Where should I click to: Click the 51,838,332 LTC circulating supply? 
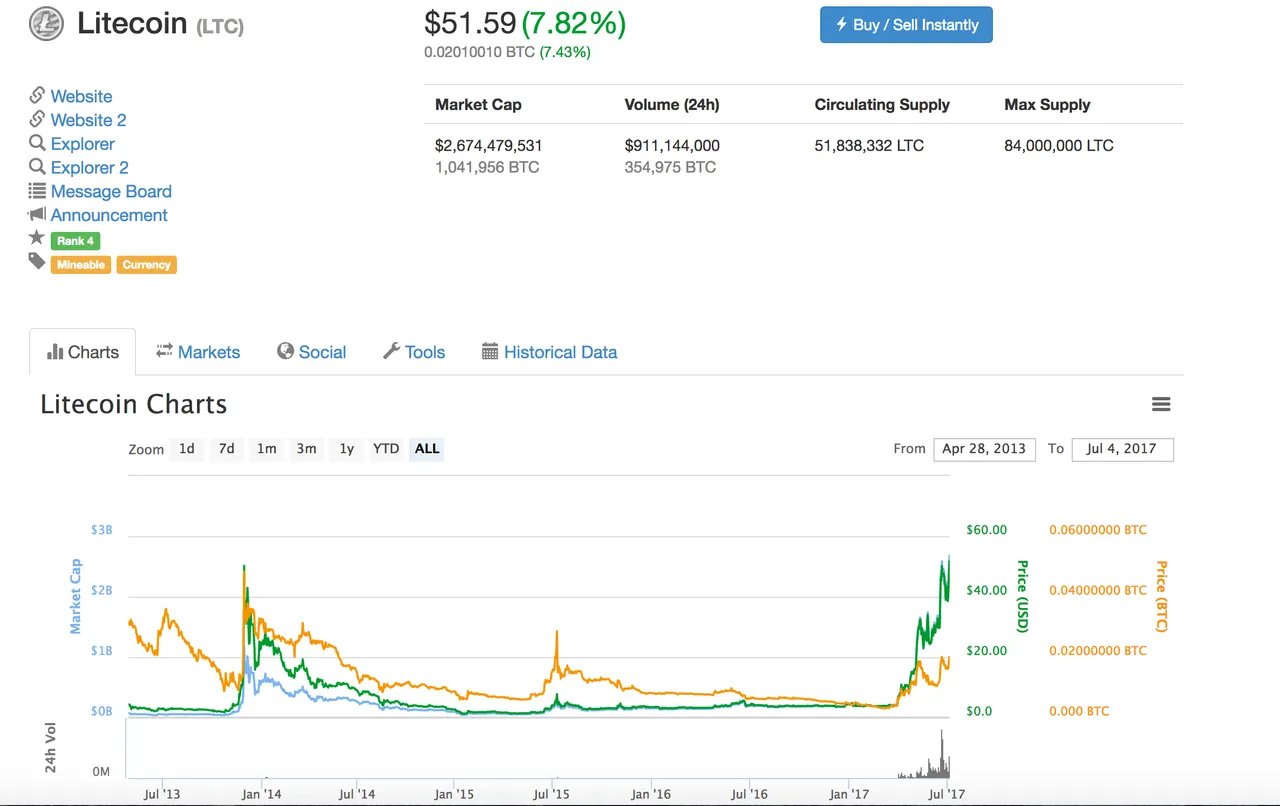[869, 146]
